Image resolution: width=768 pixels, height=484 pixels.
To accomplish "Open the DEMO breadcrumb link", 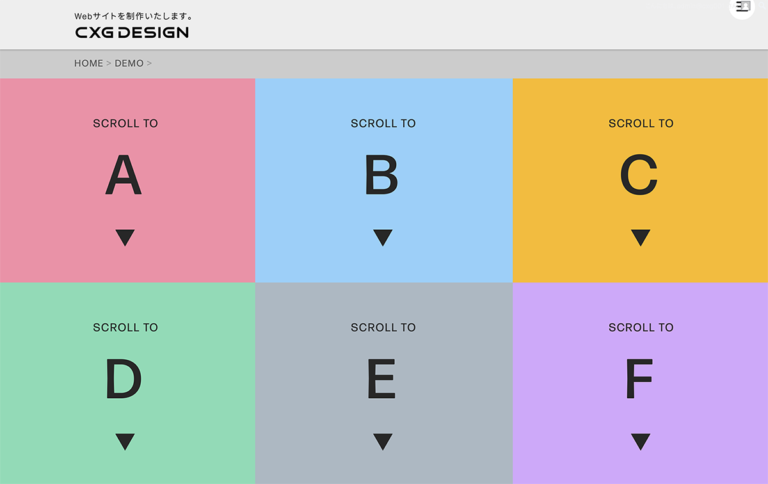I will (x=129, y=63).
